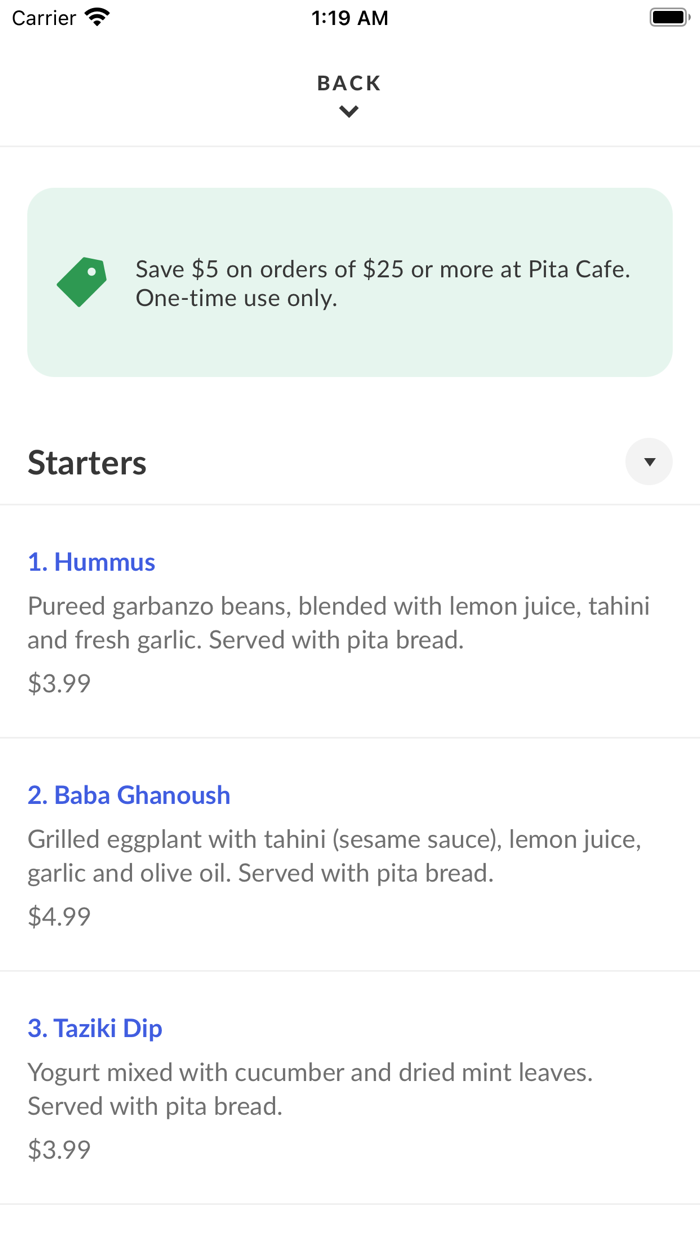700x1244 pixels.
Task: Open the Taziki Dip menu item
Action: [x=95, y=1028]
